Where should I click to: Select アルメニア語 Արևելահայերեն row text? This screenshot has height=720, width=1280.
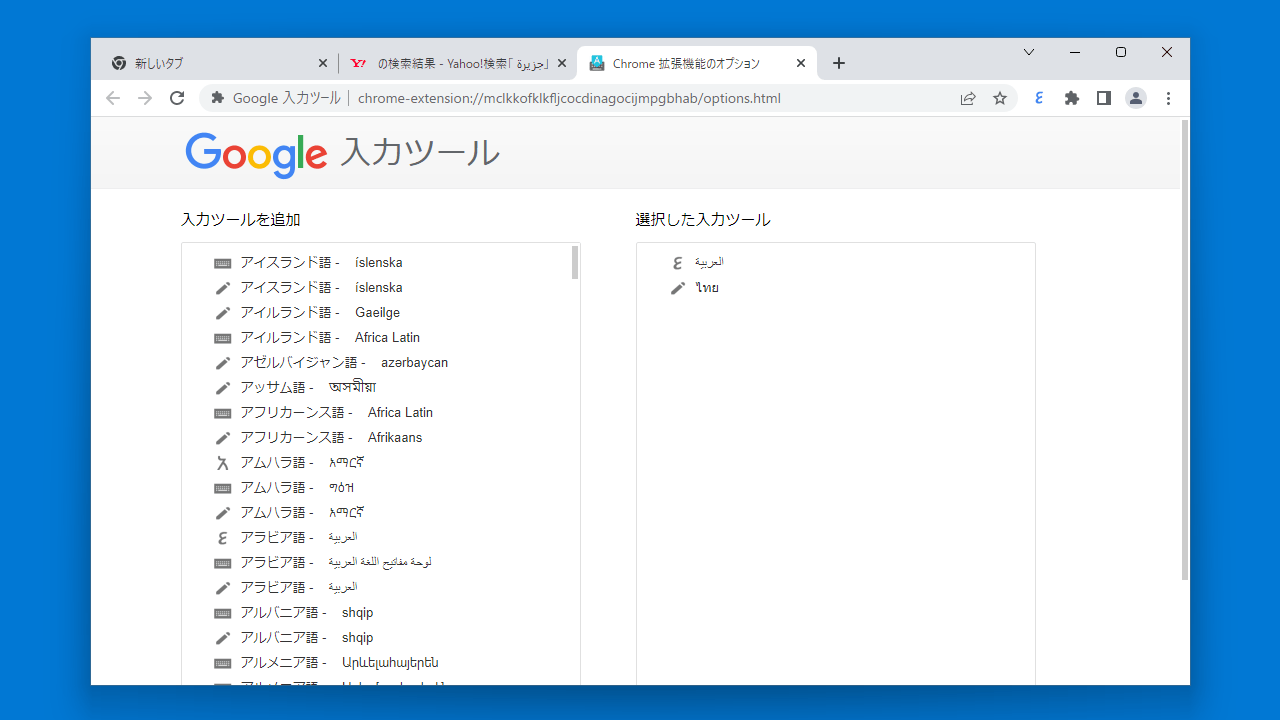pyautogui.click(x=339, y=663)
